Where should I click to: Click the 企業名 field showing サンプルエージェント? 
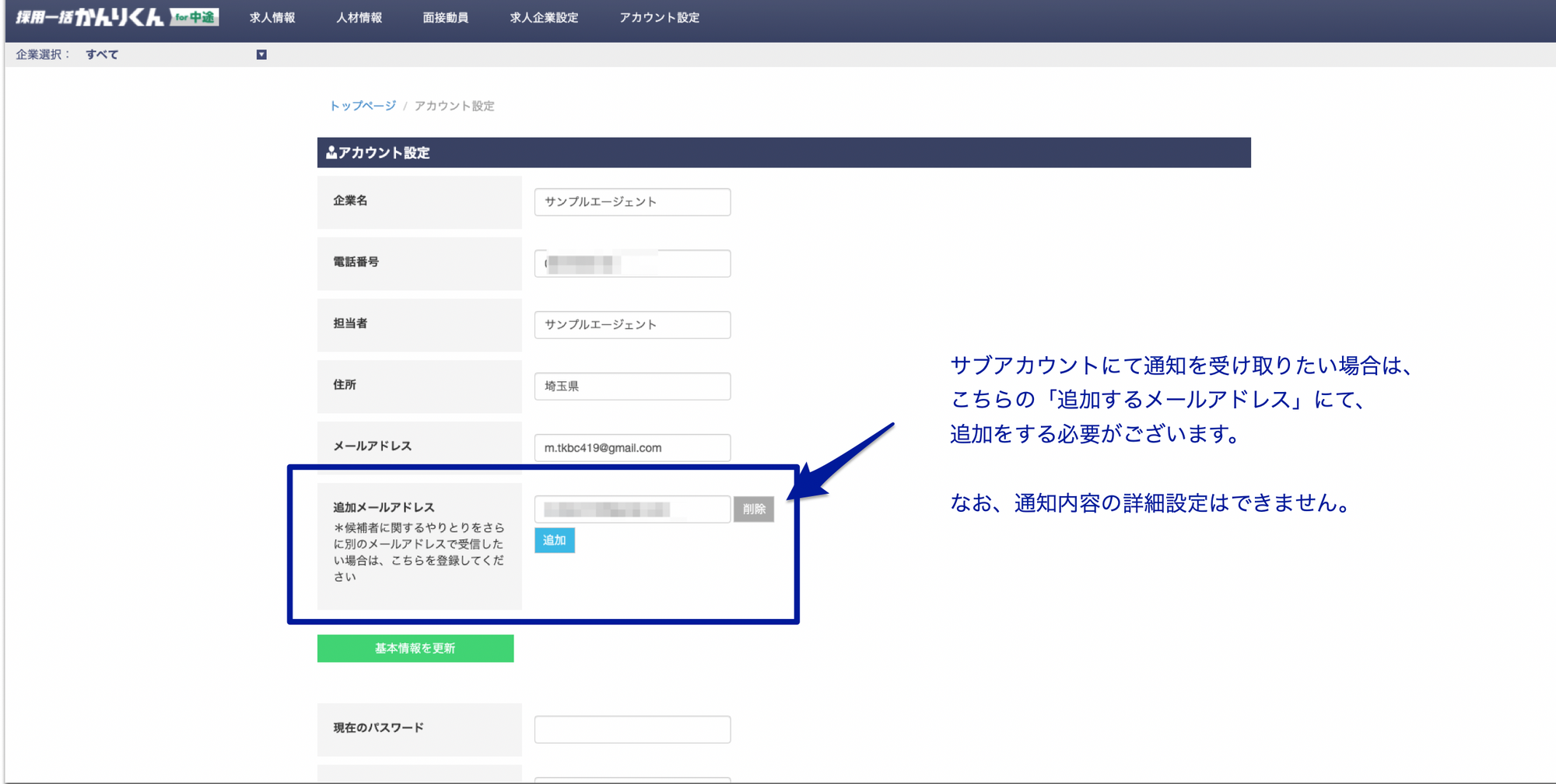pos(632,201)
